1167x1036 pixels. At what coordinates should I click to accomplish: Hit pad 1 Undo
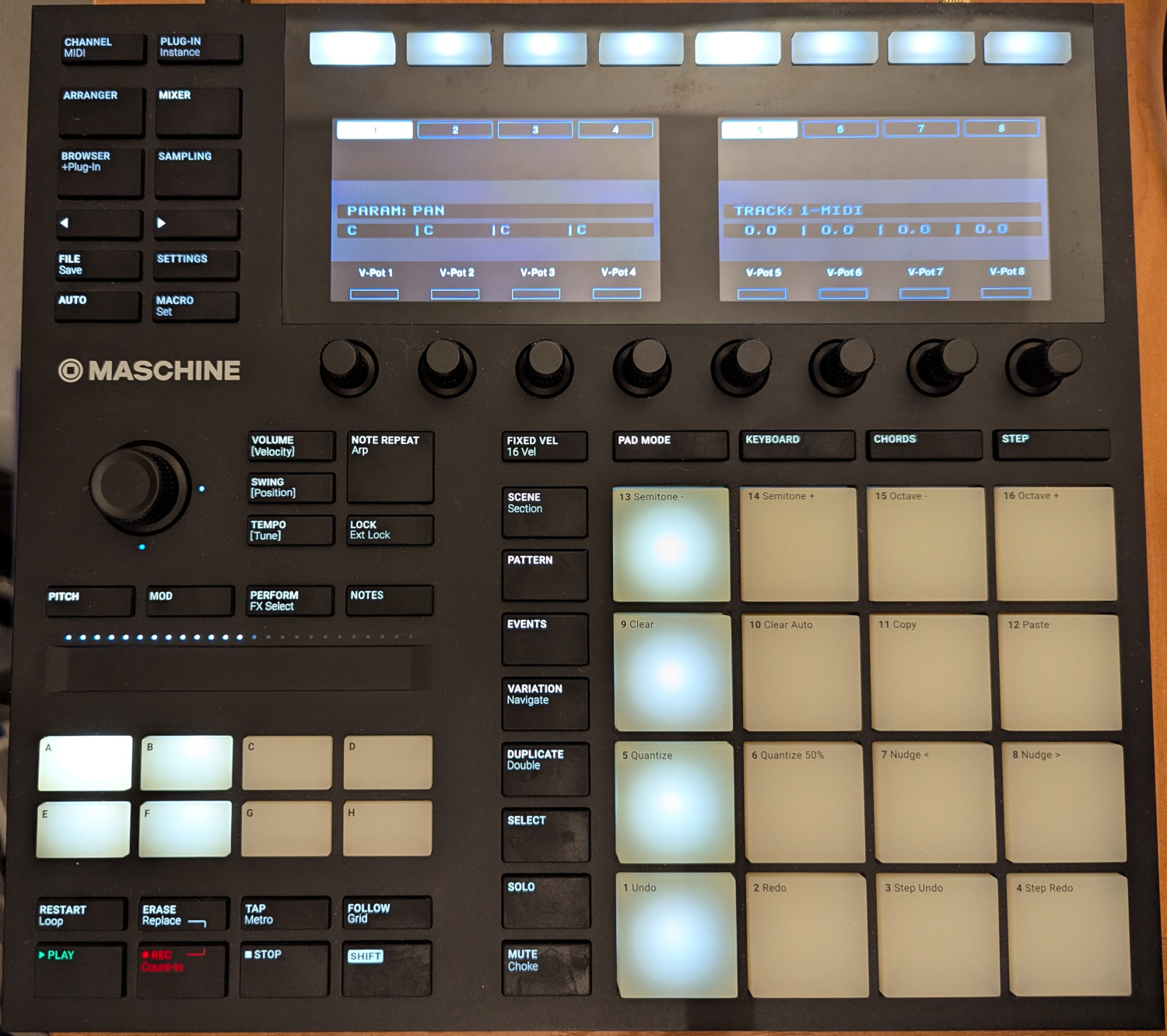(x=677, y=936)
